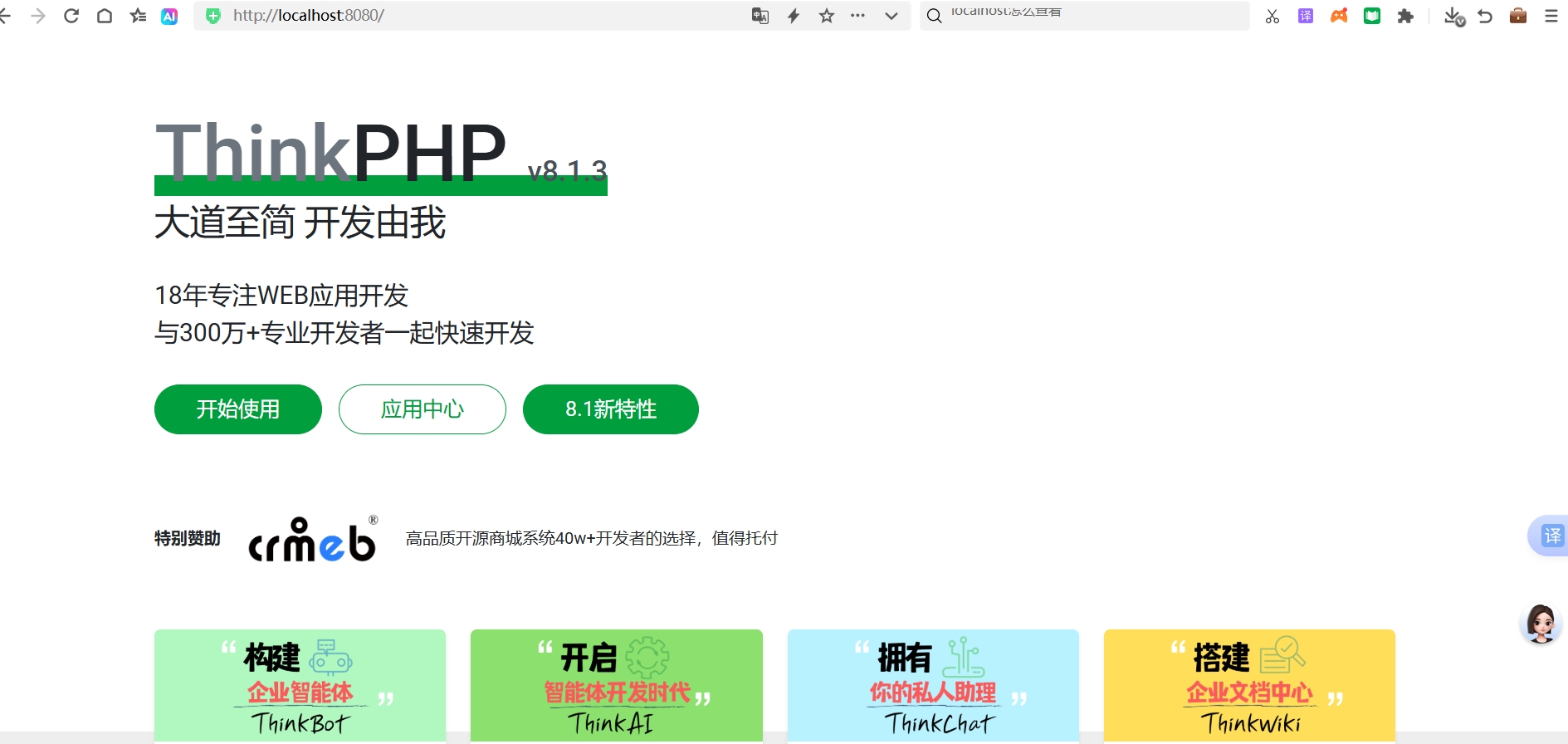Image resolution: width=1568 pixels, height=744 pixels.
Task: Click the 开始使用 button
Action: coord(238,409)
